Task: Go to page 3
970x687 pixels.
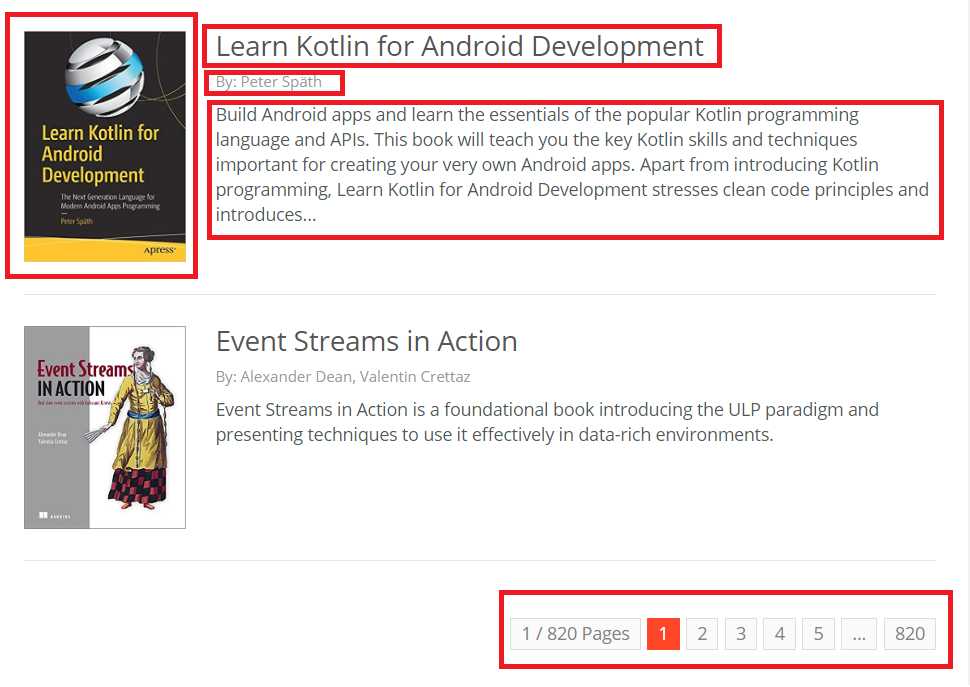Action: click(x=740, y=634)
